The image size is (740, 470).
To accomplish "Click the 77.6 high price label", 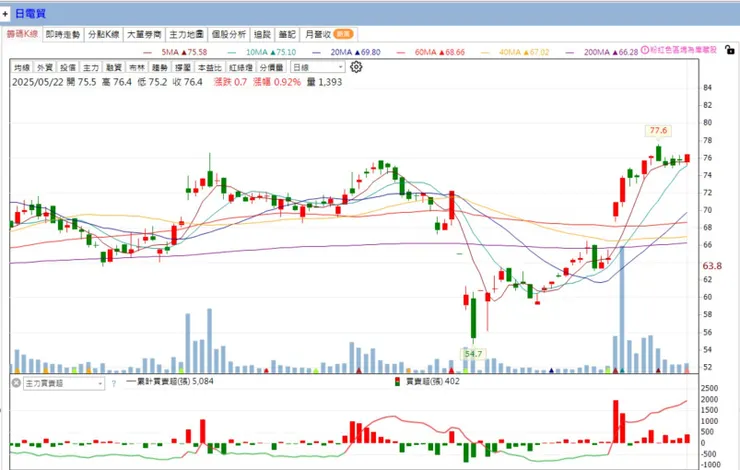I will click(x=658, y=131).
